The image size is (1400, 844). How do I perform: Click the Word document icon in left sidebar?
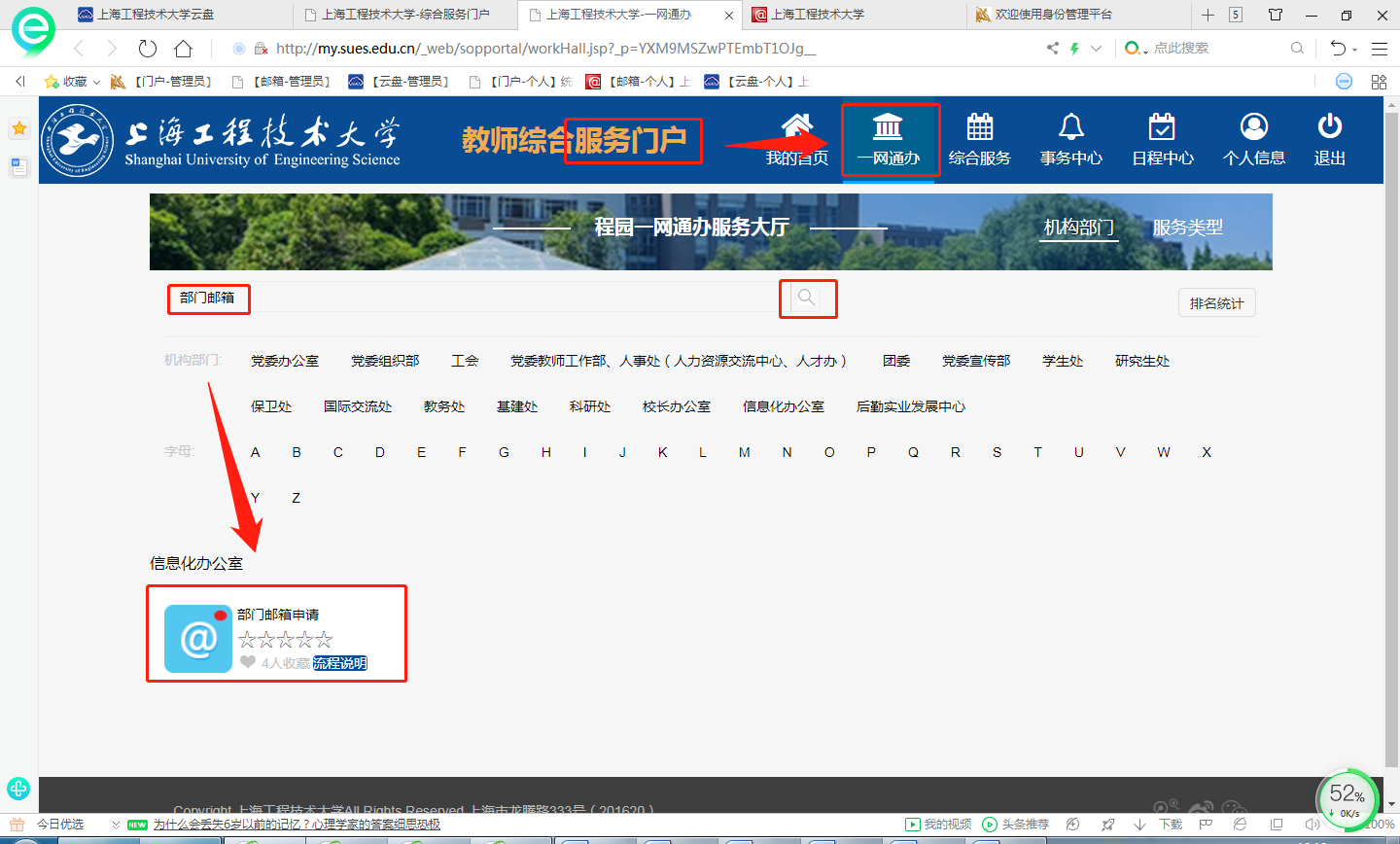pos(18,166)
